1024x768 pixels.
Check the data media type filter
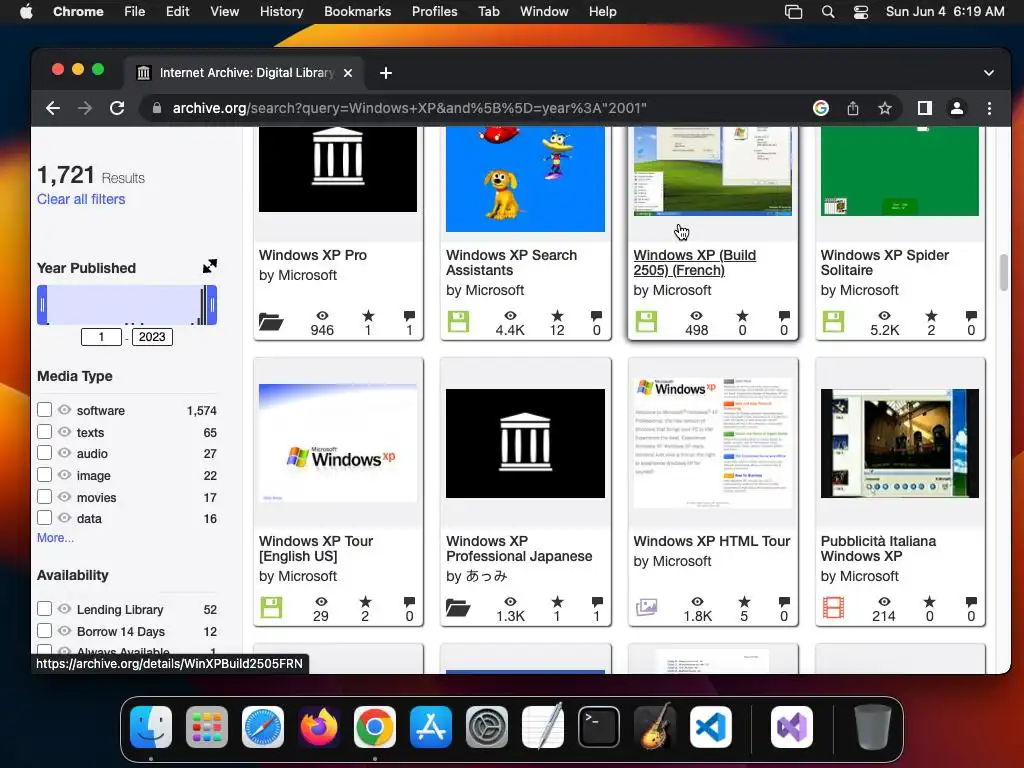44,519
